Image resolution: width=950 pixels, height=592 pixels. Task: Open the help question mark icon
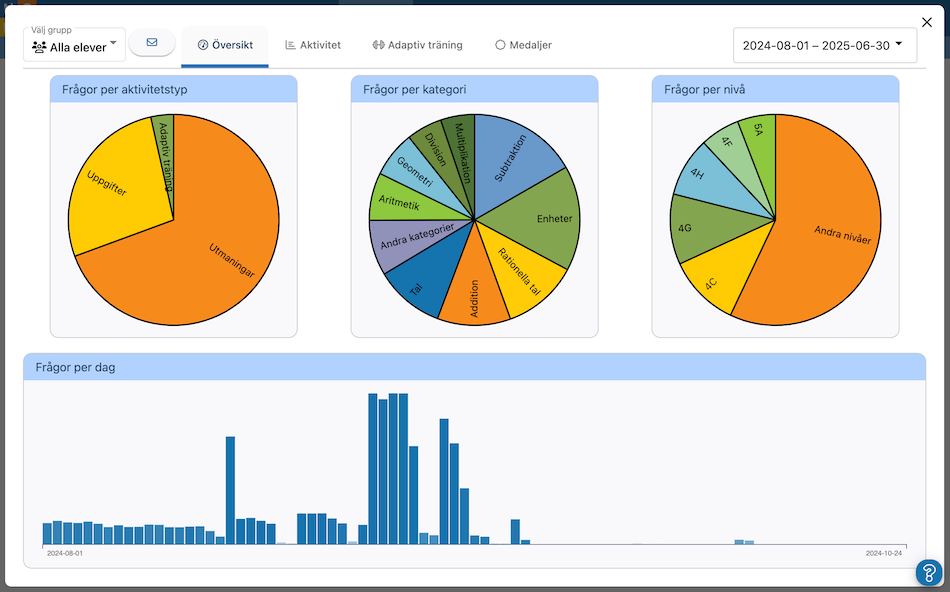pos(928,572)
